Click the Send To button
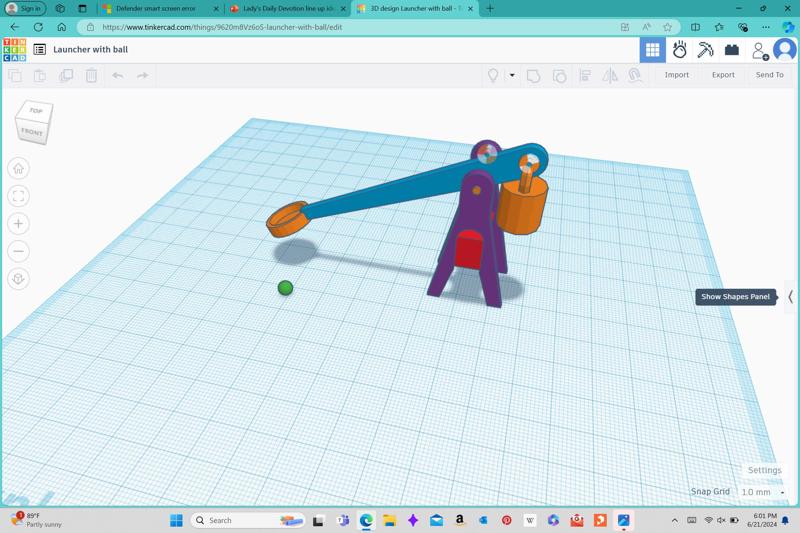Viewport: 800px width, 533px height. point(769,75)
